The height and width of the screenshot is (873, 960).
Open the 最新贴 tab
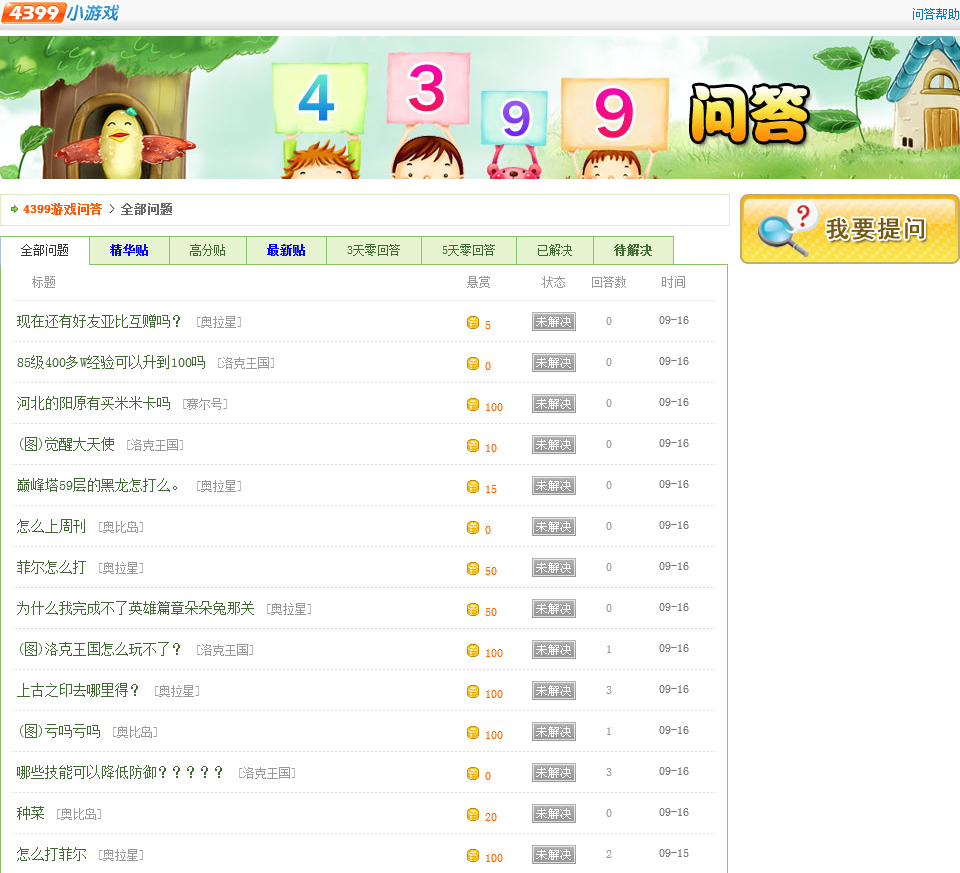click(x=286, y=250)
